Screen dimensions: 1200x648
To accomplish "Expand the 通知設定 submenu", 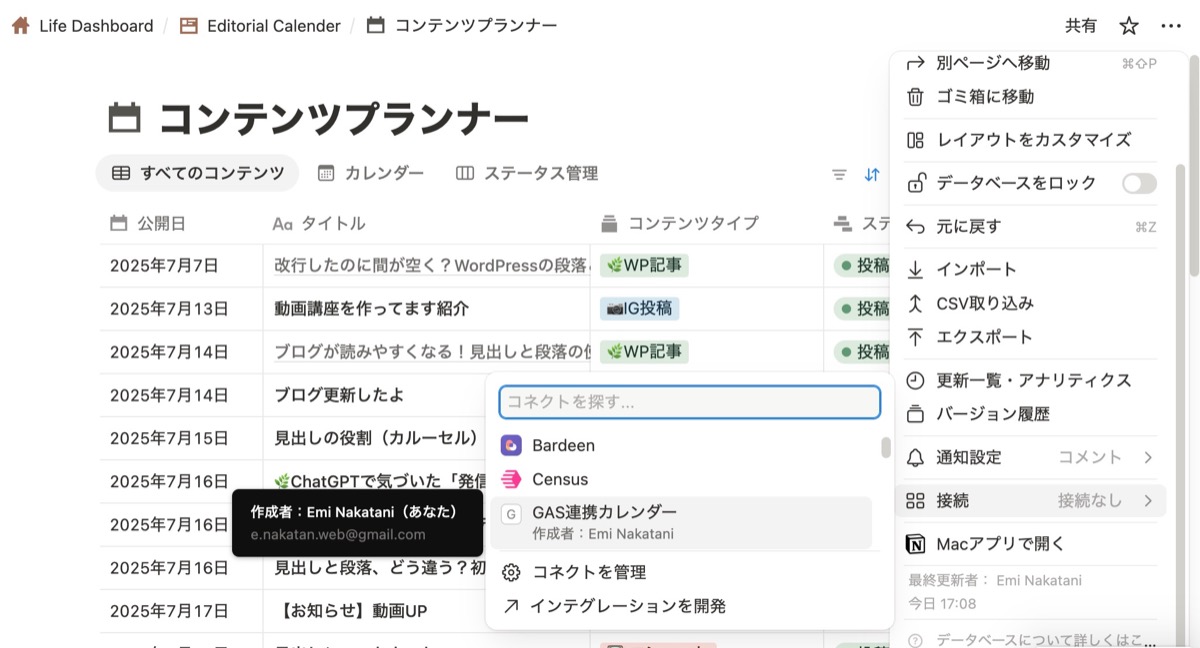I will click(1030, 457).
